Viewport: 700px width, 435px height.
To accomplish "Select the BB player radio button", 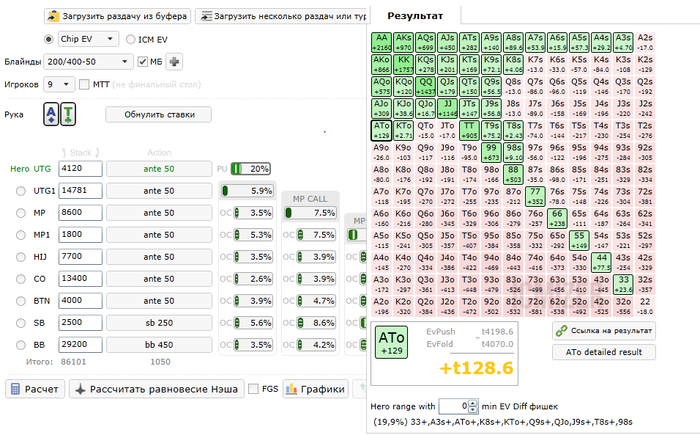I will pyautogui.click(x=21, y=345).
